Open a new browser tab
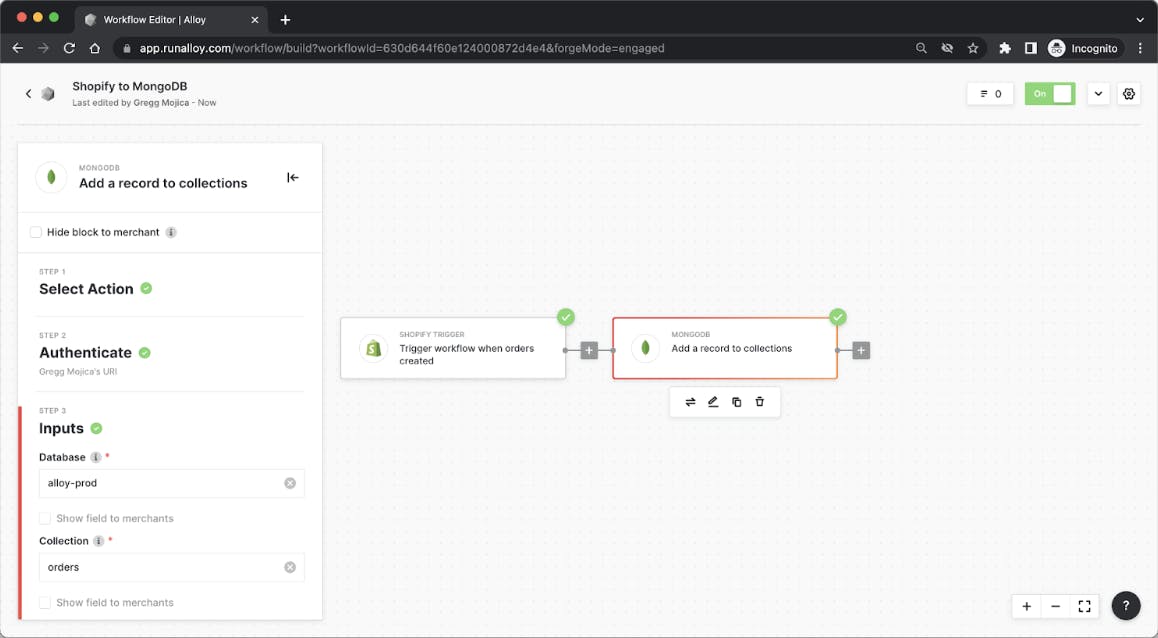This screenshot has width=1158, height=638. (x=285, y=20)
